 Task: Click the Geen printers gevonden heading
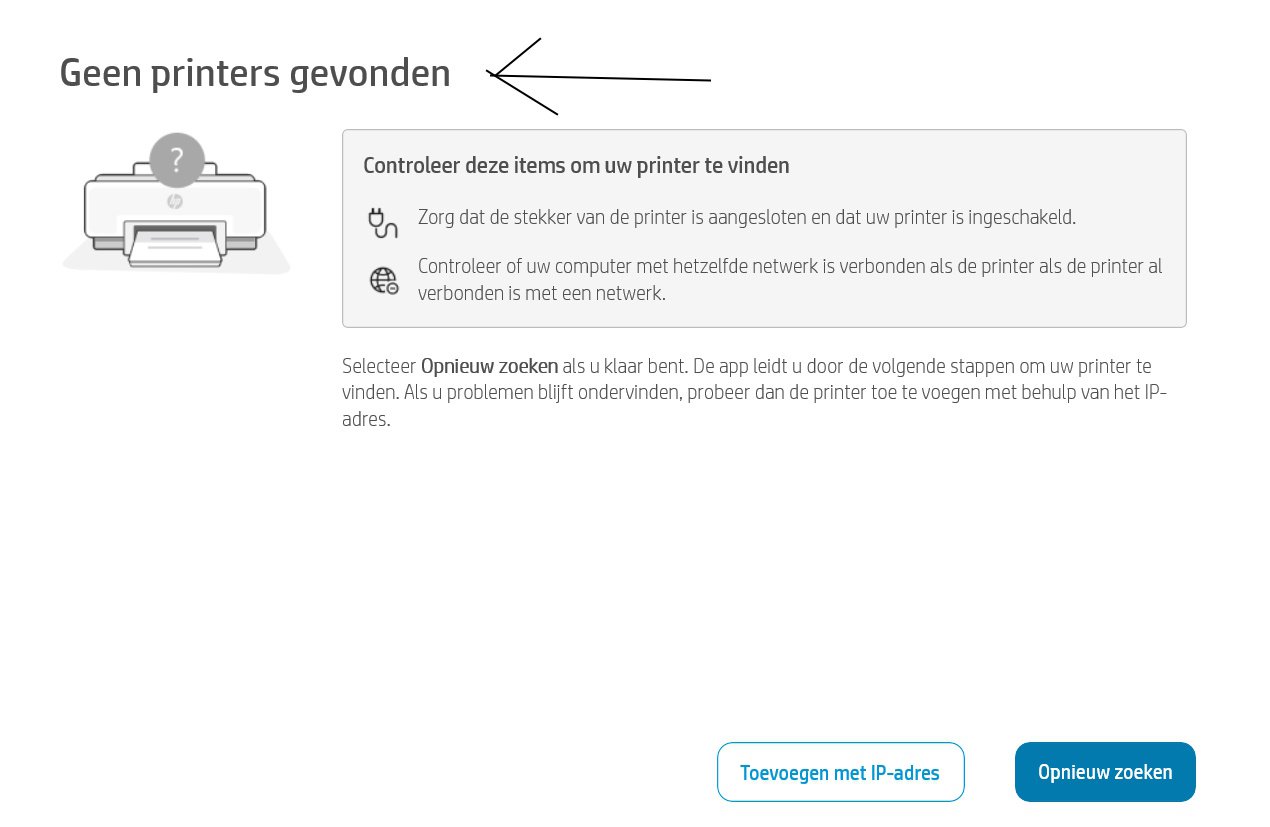click(x=255, y=73)
